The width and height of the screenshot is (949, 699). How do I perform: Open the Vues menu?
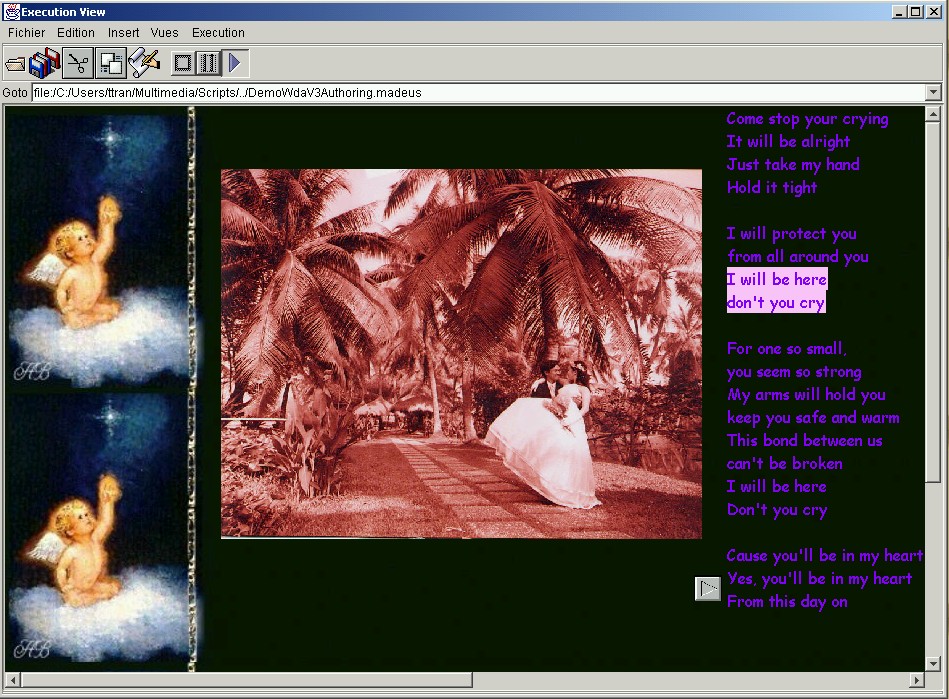pos(165,33)
